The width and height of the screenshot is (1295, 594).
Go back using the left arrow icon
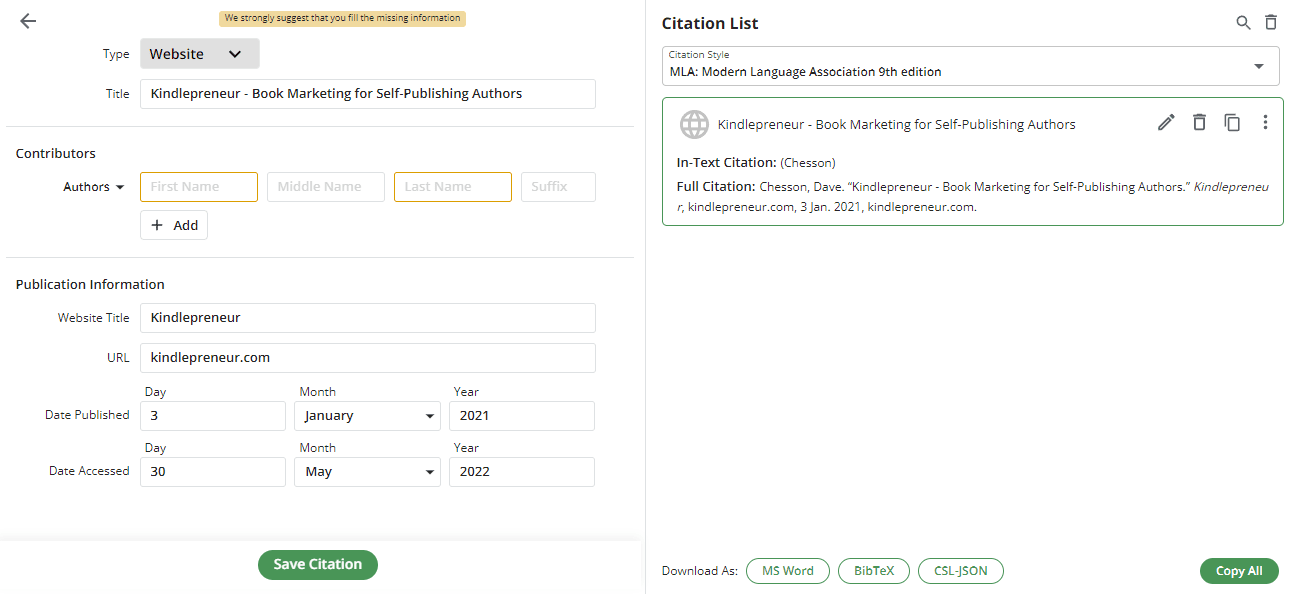click(28, 21)
